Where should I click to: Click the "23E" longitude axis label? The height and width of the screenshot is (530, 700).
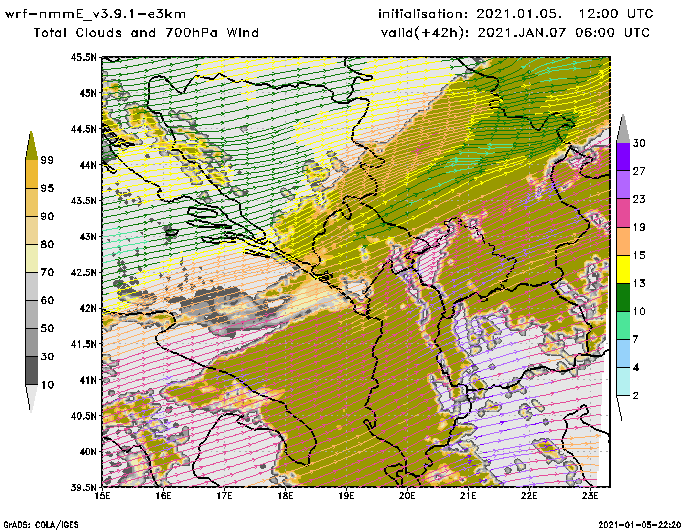590,496
